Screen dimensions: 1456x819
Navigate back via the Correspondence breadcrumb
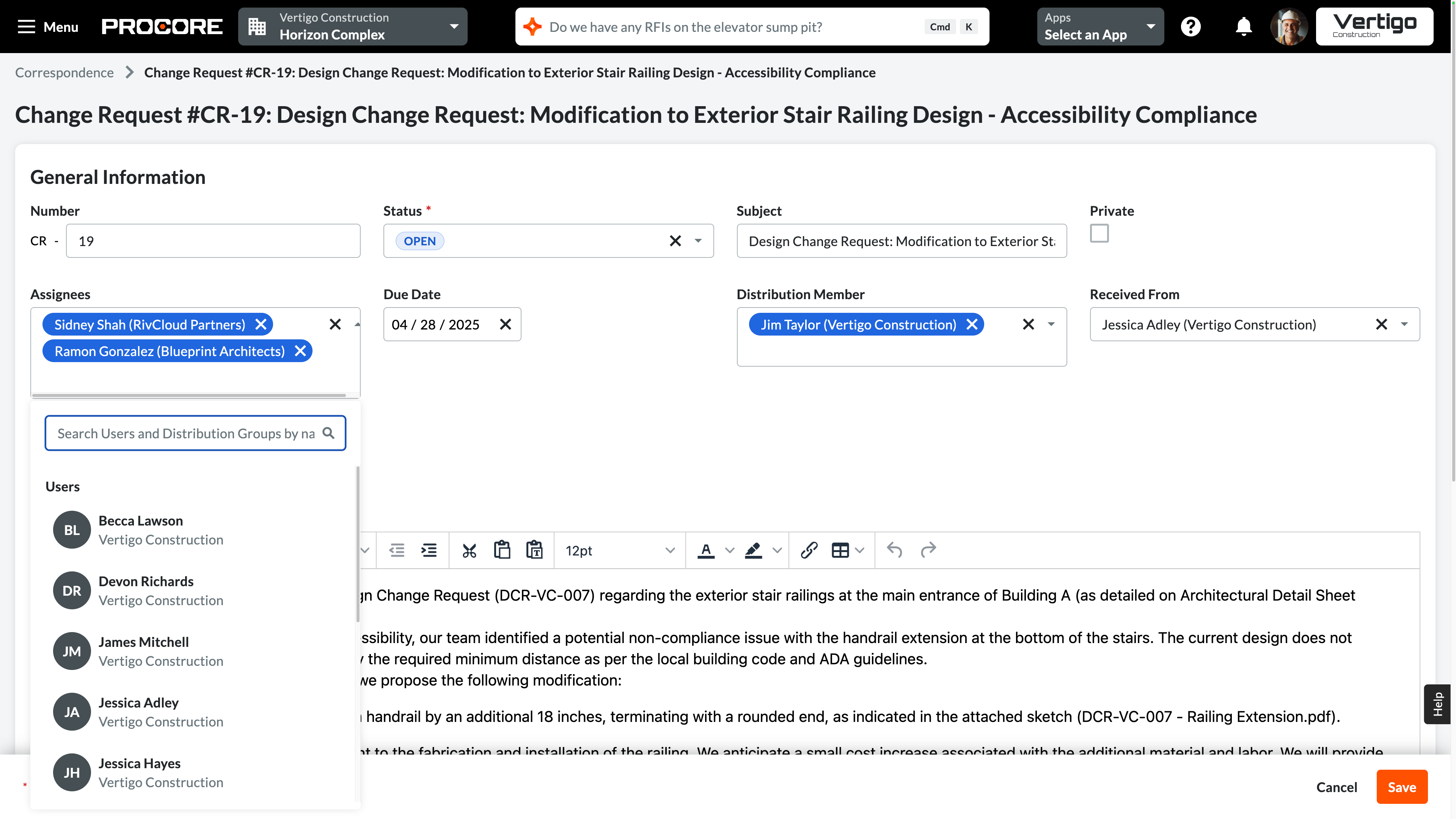pos(64,72)
